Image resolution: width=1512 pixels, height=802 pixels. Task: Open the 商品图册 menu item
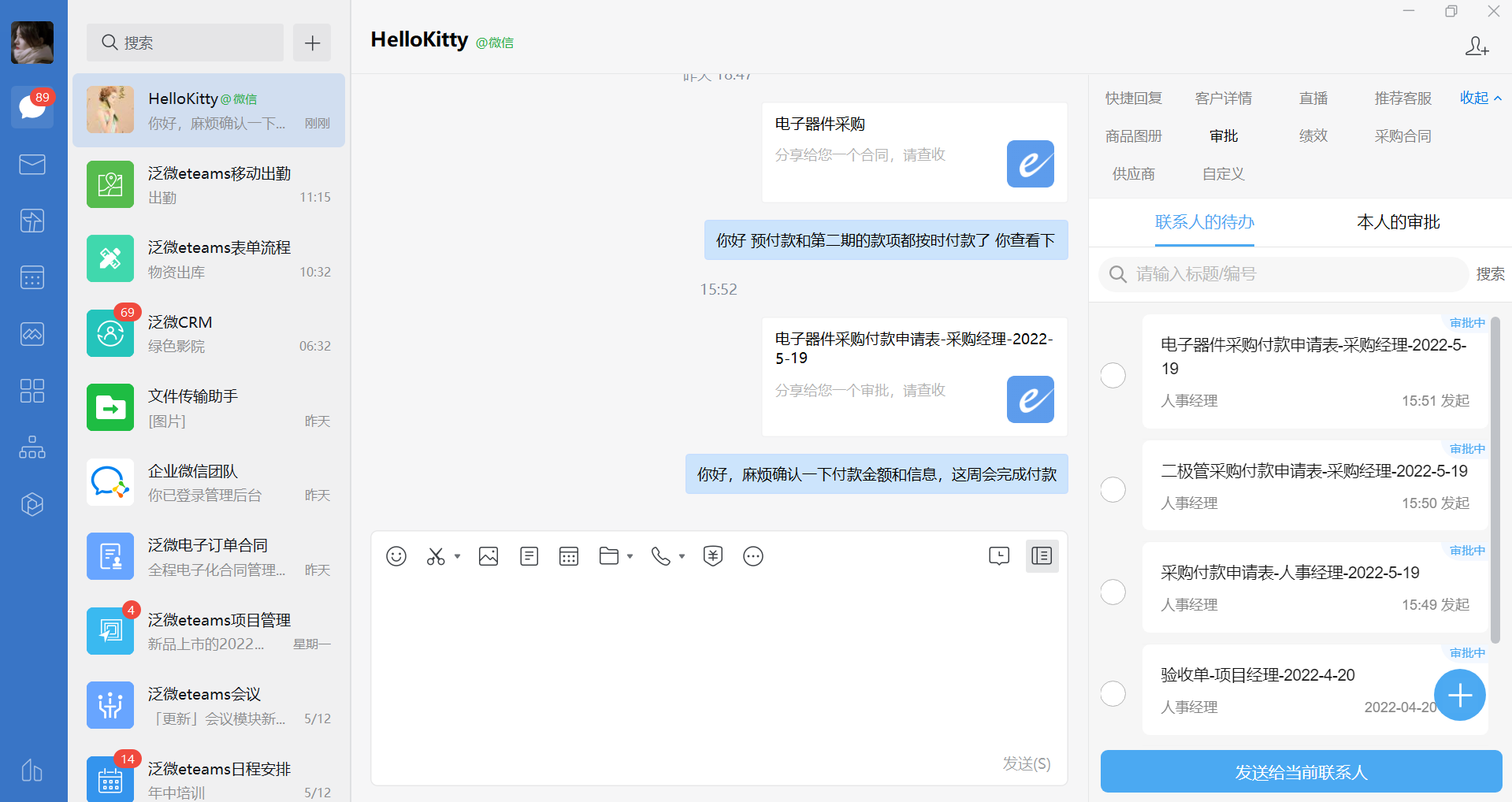[x=1134, y=136]
